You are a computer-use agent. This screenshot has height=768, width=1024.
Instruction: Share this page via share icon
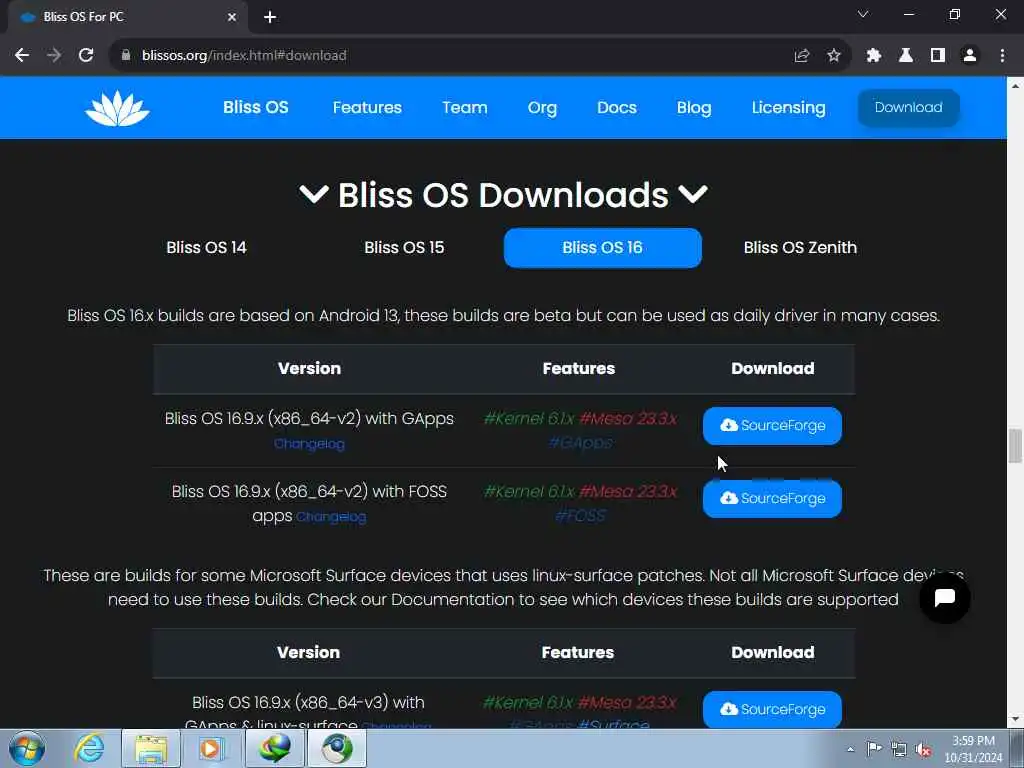pos(802,56)
